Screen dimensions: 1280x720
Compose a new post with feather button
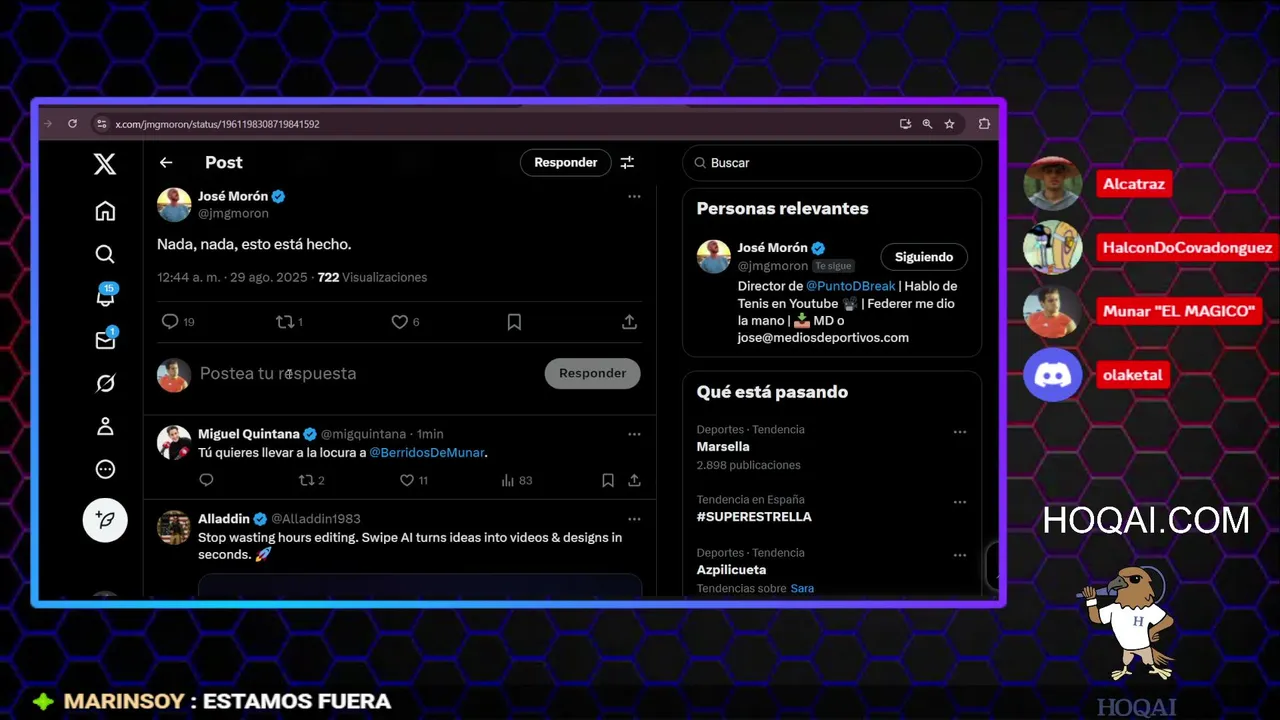[105, 520]
